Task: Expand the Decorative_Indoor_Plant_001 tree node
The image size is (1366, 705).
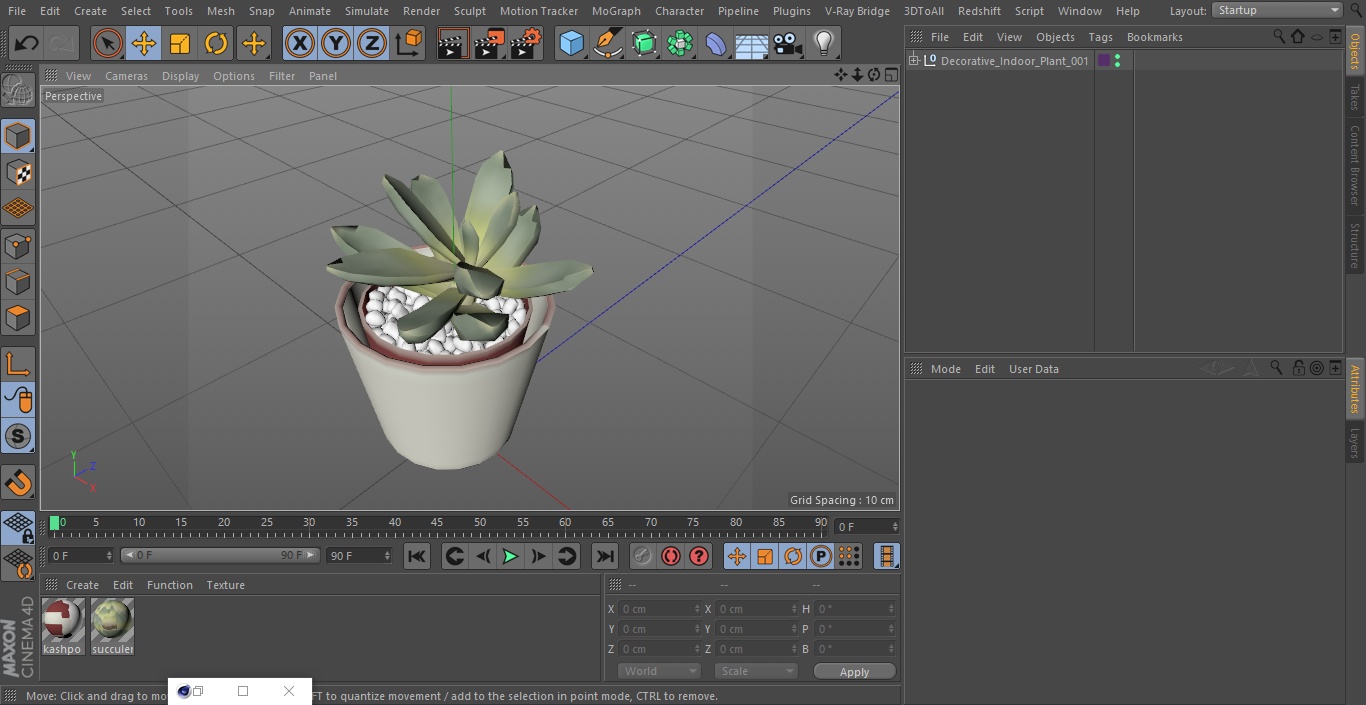Action: [x=913, y=61]
